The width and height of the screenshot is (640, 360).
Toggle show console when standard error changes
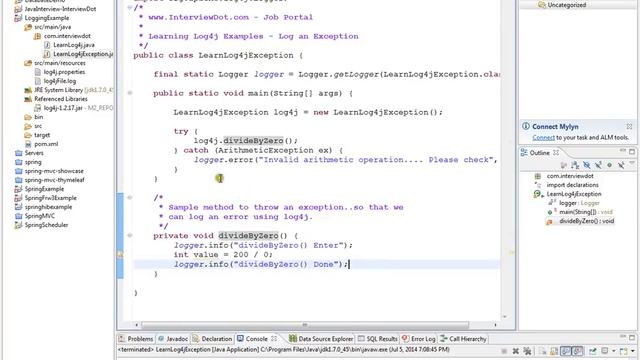pos(578,351)
